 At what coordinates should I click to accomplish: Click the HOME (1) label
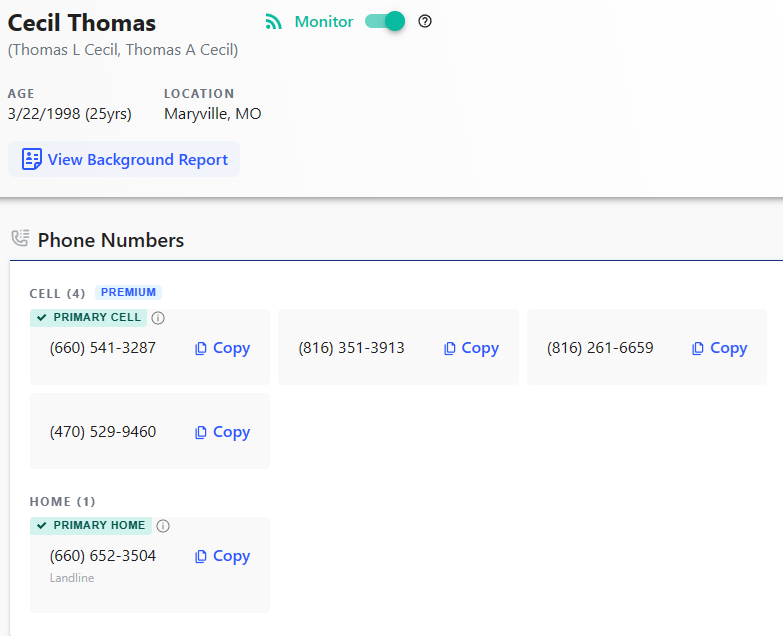(x=62, y=502)
